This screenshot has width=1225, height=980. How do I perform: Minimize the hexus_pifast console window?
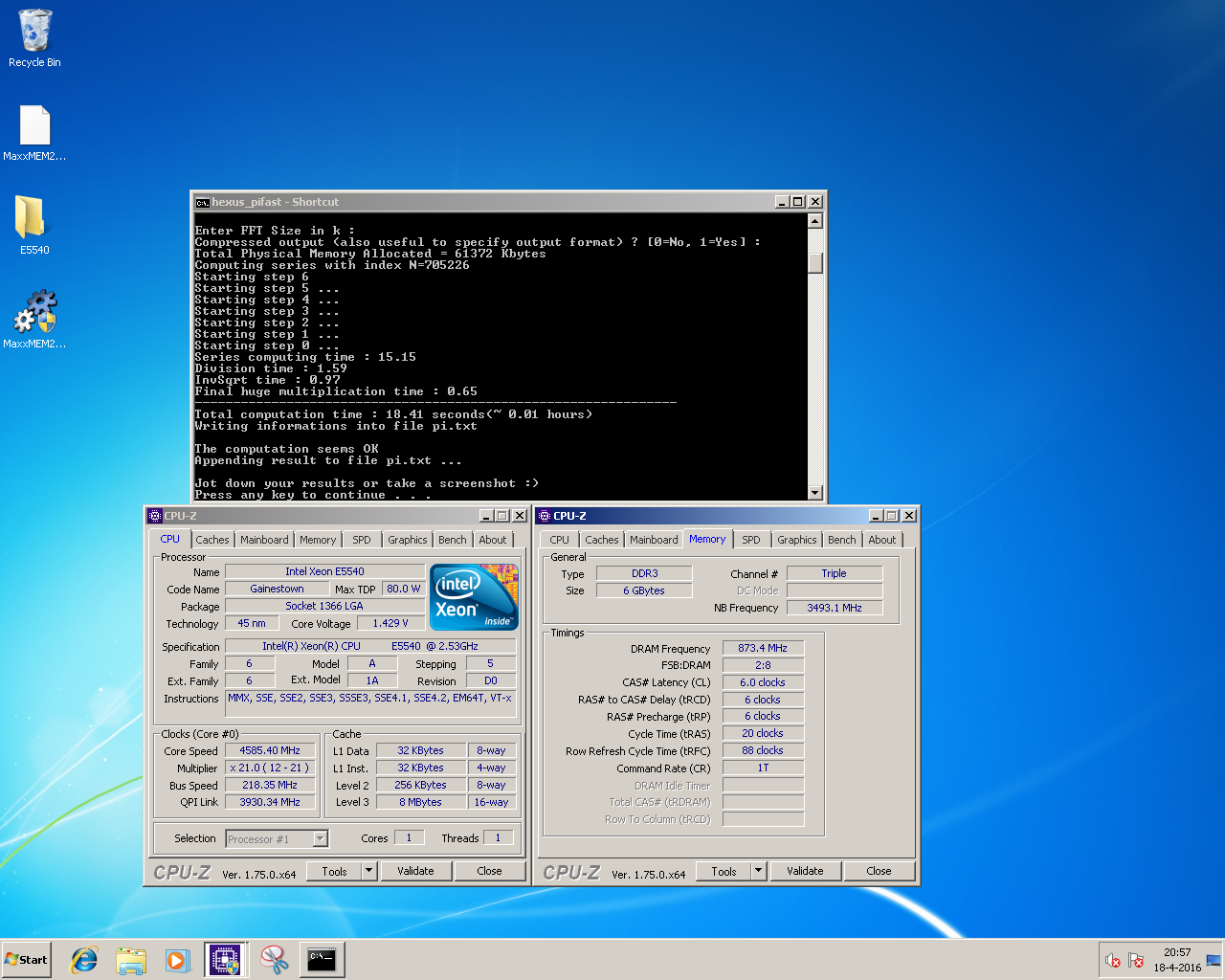pyautogui.click(x=782, y=202)
